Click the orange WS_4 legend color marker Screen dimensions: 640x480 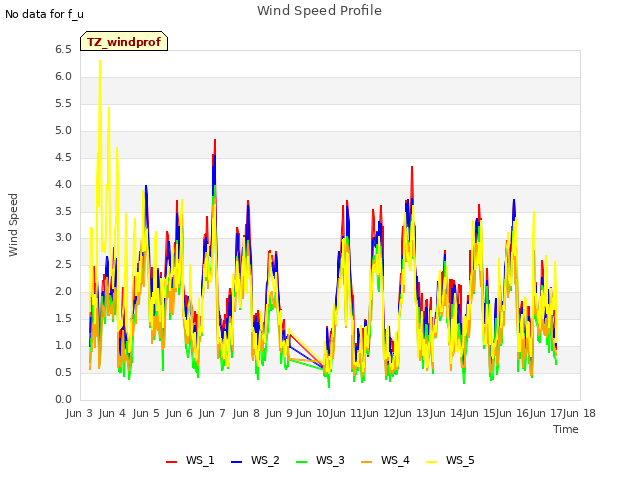367,462
